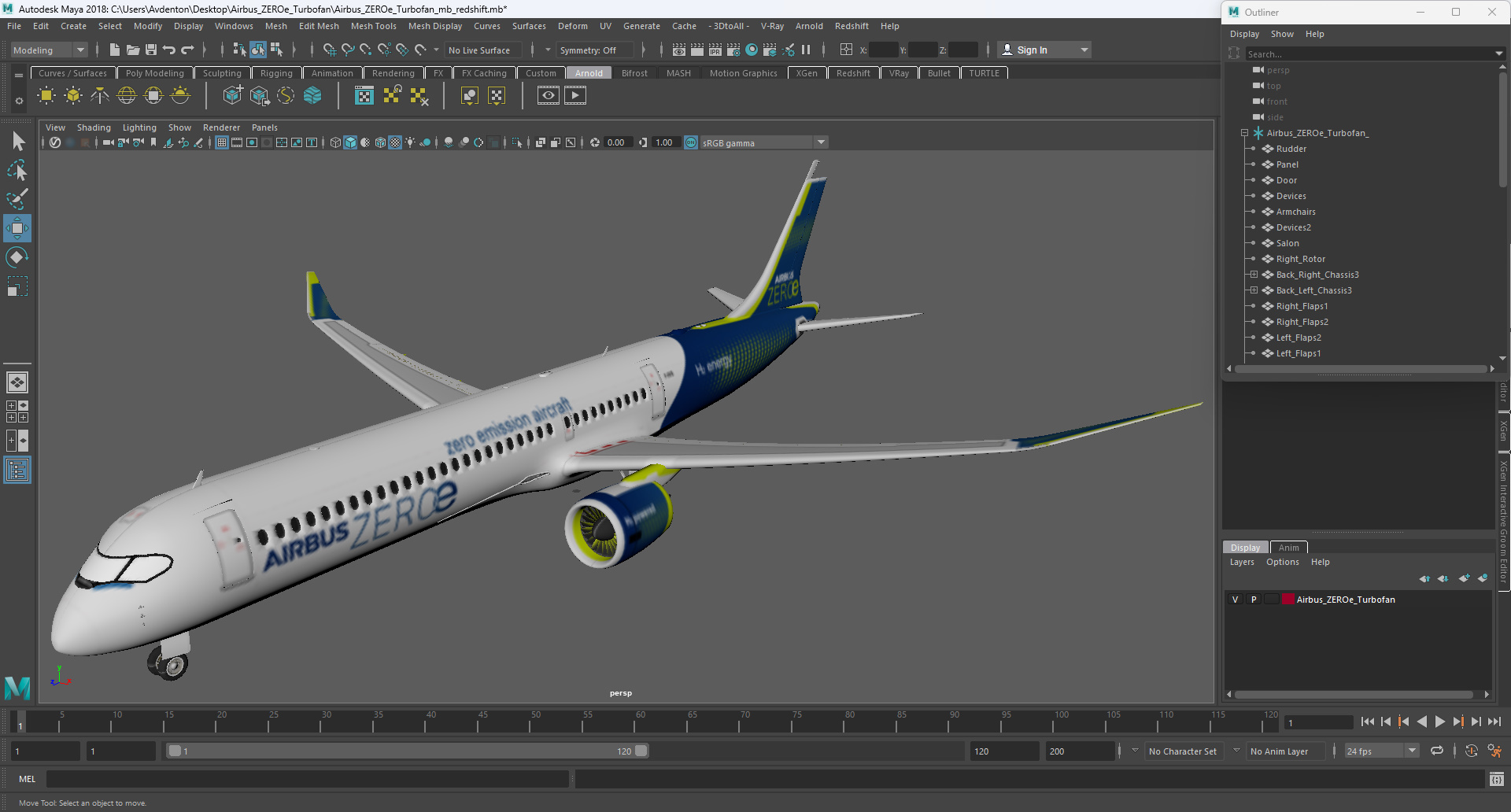Click the MEL command line input
1511x812 pixels.
tap(307, 779)
